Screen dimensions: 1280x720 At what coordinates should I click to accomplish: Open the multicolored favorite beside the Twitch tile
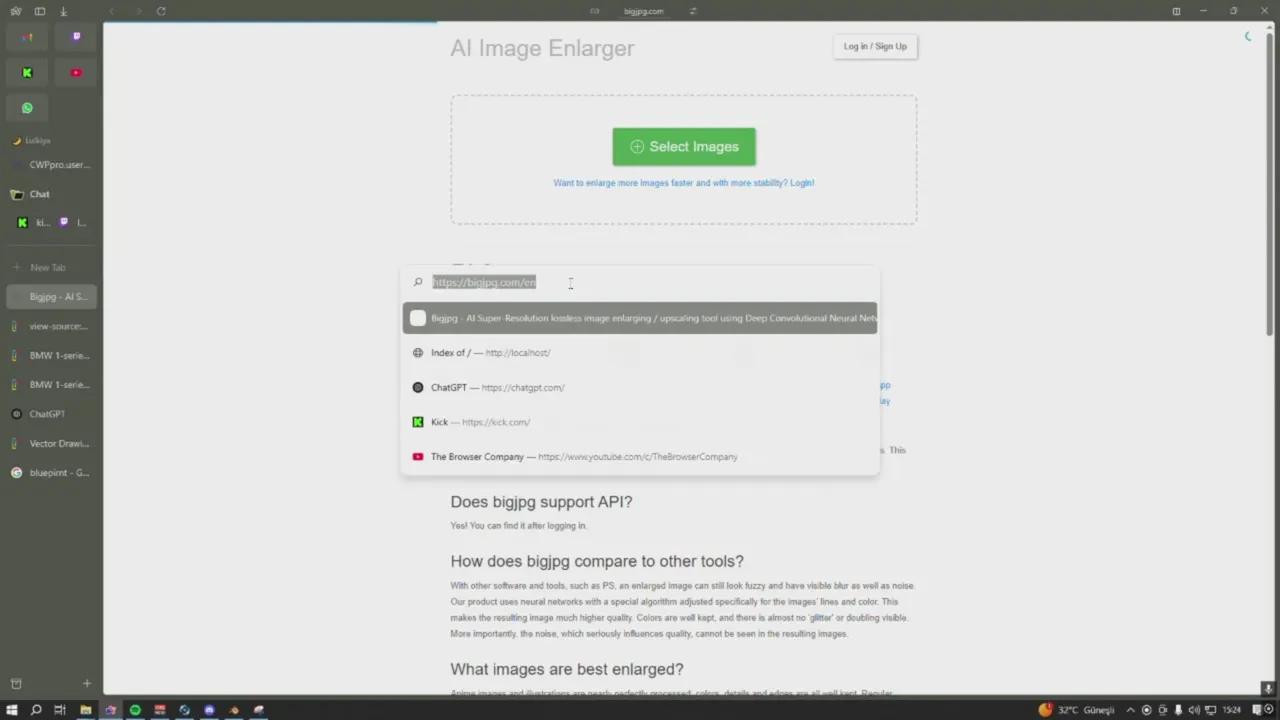27,37
